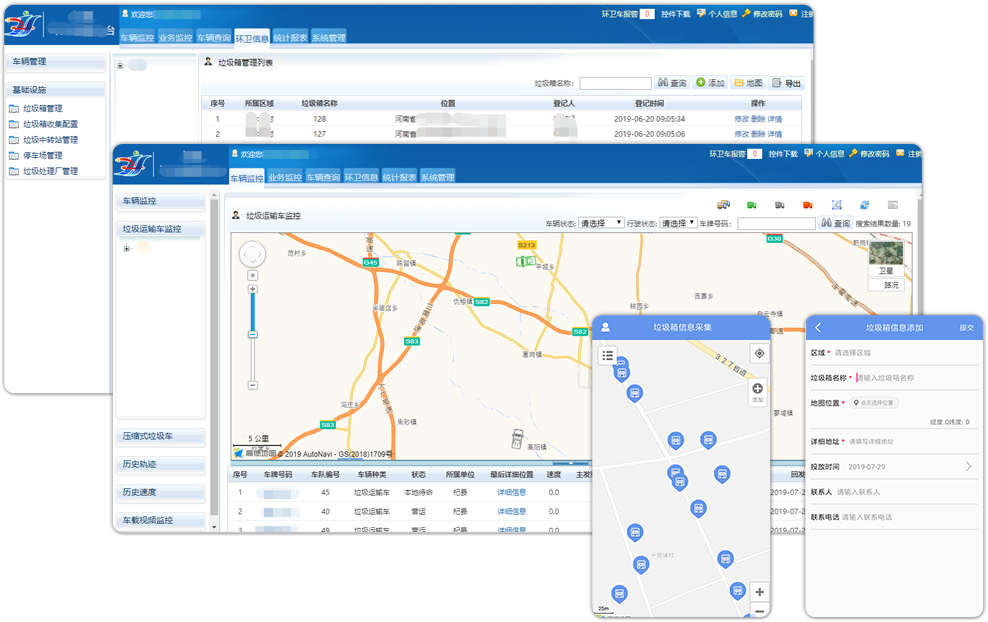Click the list icon in 垃圾箱信息采集 screen
988x622 pixels.
[x=608, y=355]
